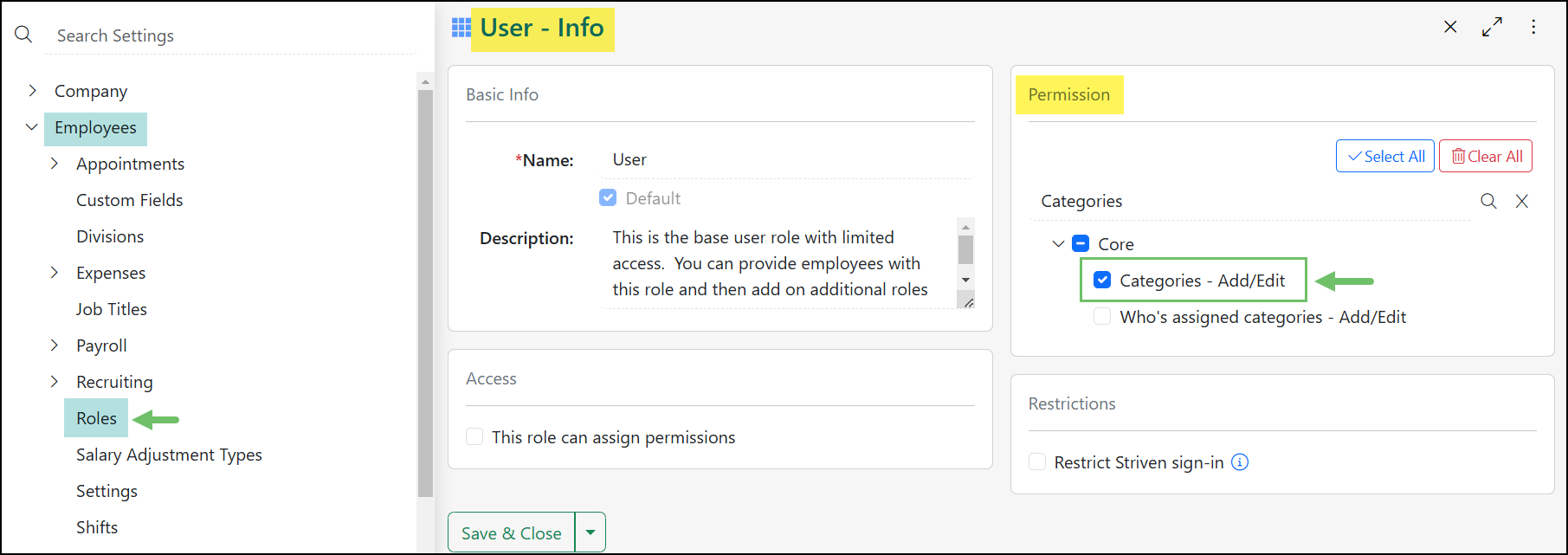Viewport: 1568px width, 555px height.
Task: Click the Employees menu label
Action: click(95, 128)
